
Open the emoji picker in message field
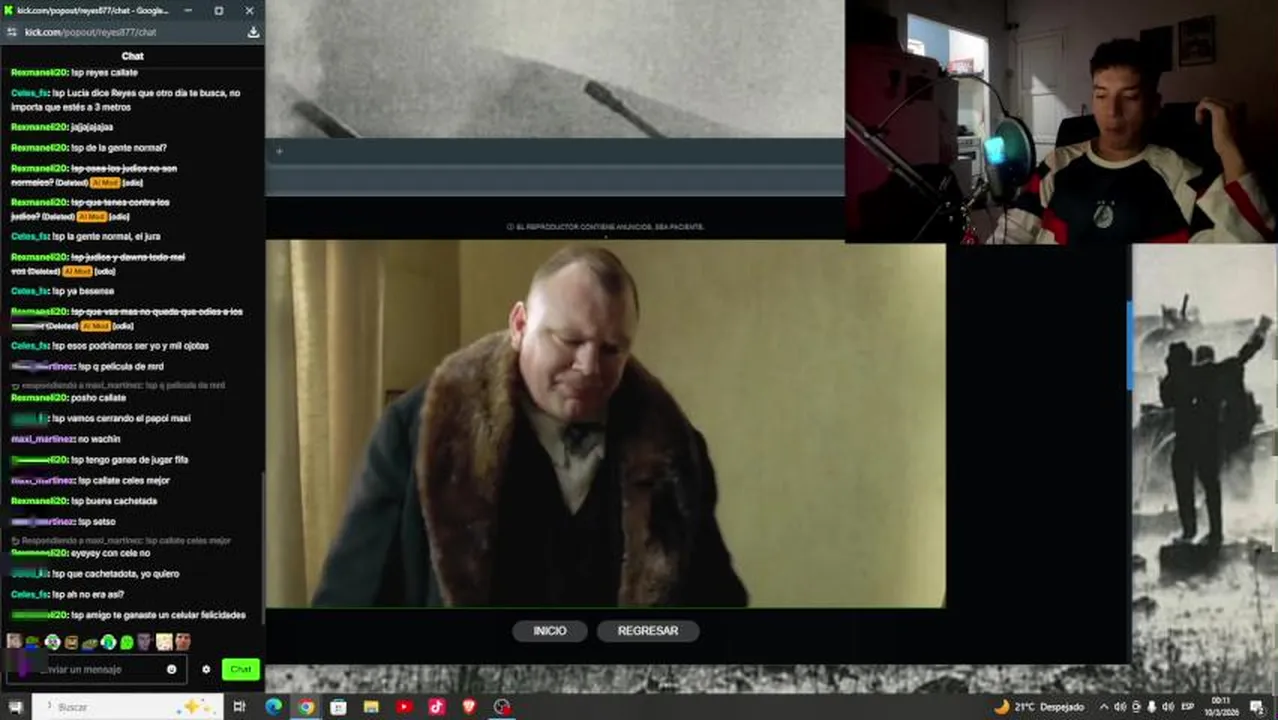(172, 670)
